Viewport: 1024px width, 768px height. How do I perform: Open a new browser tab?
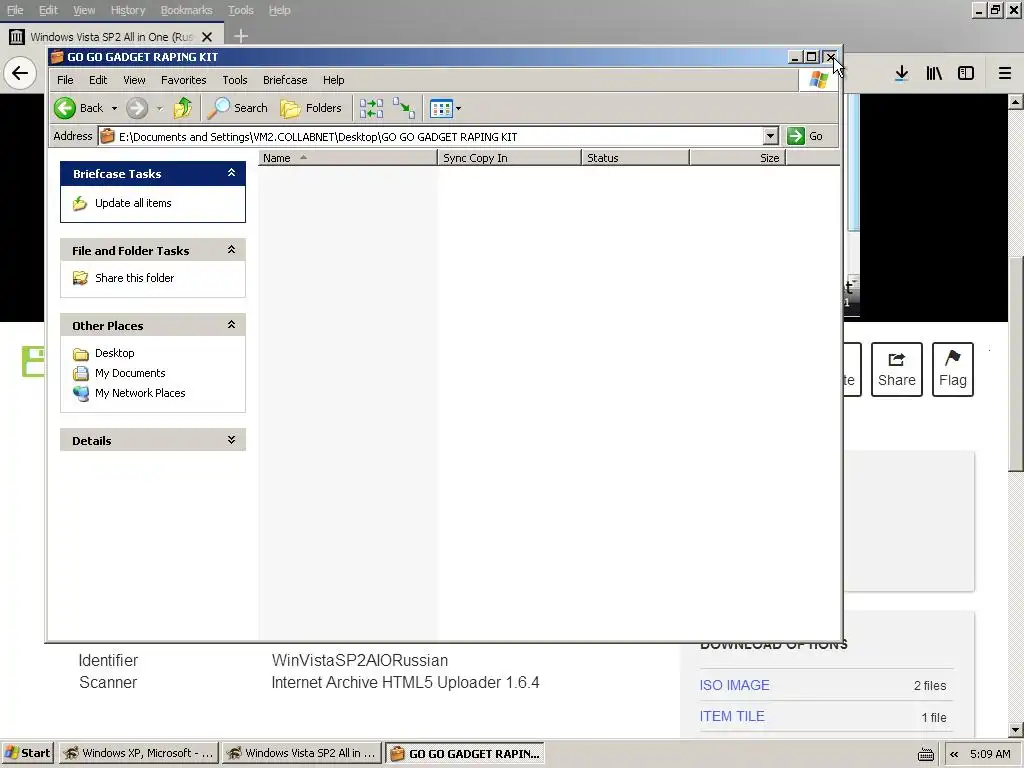click(x=240, y=36)
